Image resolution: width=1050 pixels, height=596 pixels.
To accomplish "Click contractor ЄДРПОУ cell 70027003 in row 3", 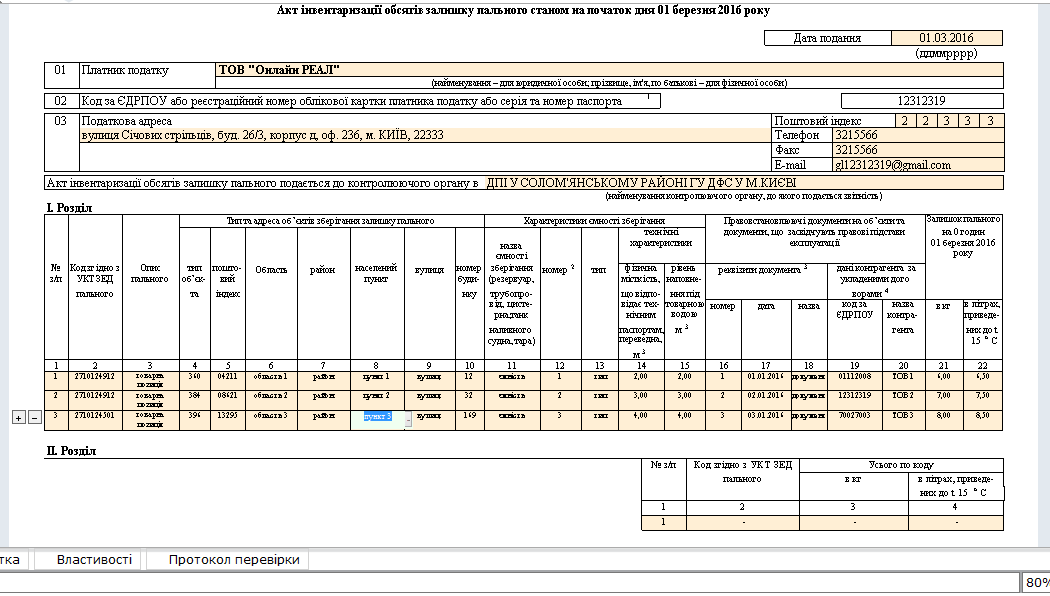I will [x=854, y=414].
